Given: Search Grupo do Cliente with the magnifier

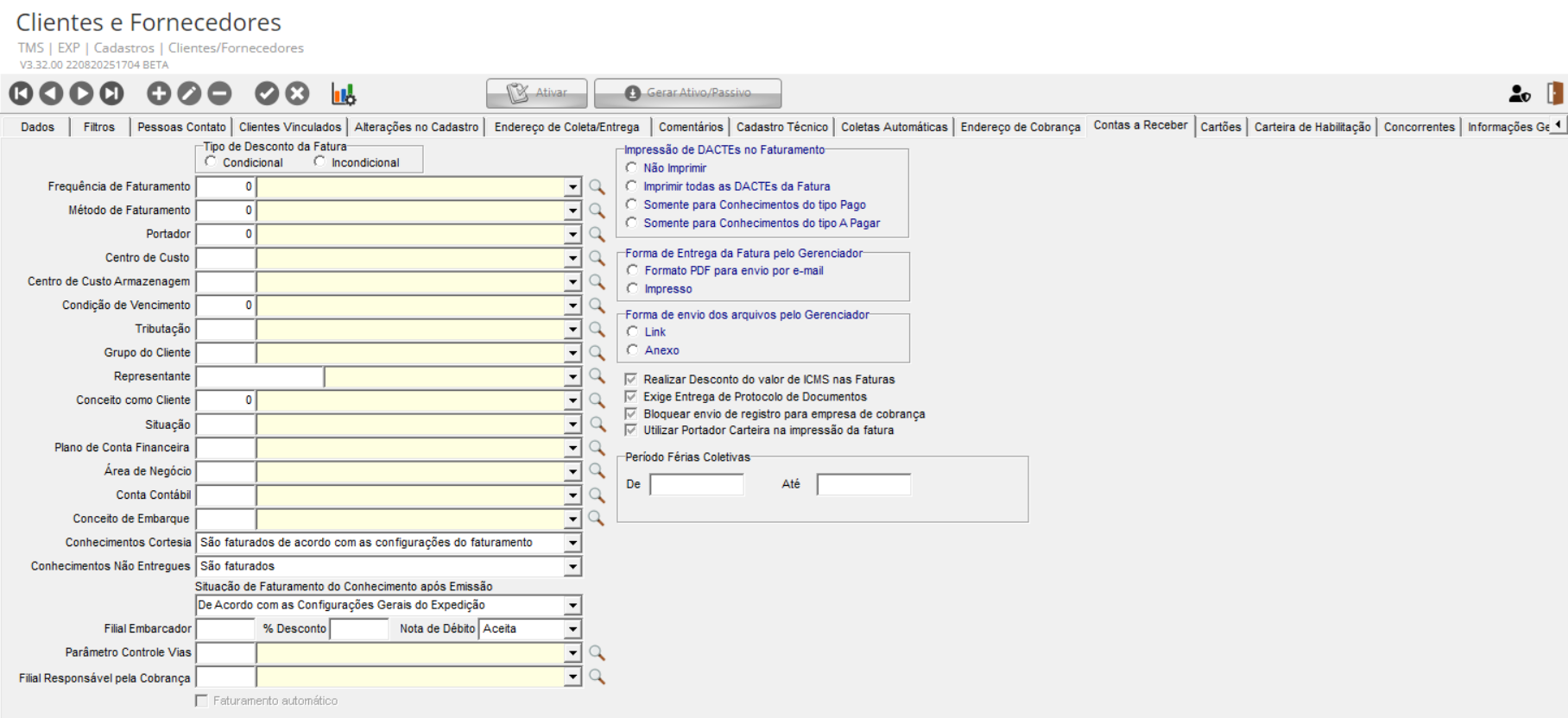Looking at the screenshot, I should [x=597, y=353].
